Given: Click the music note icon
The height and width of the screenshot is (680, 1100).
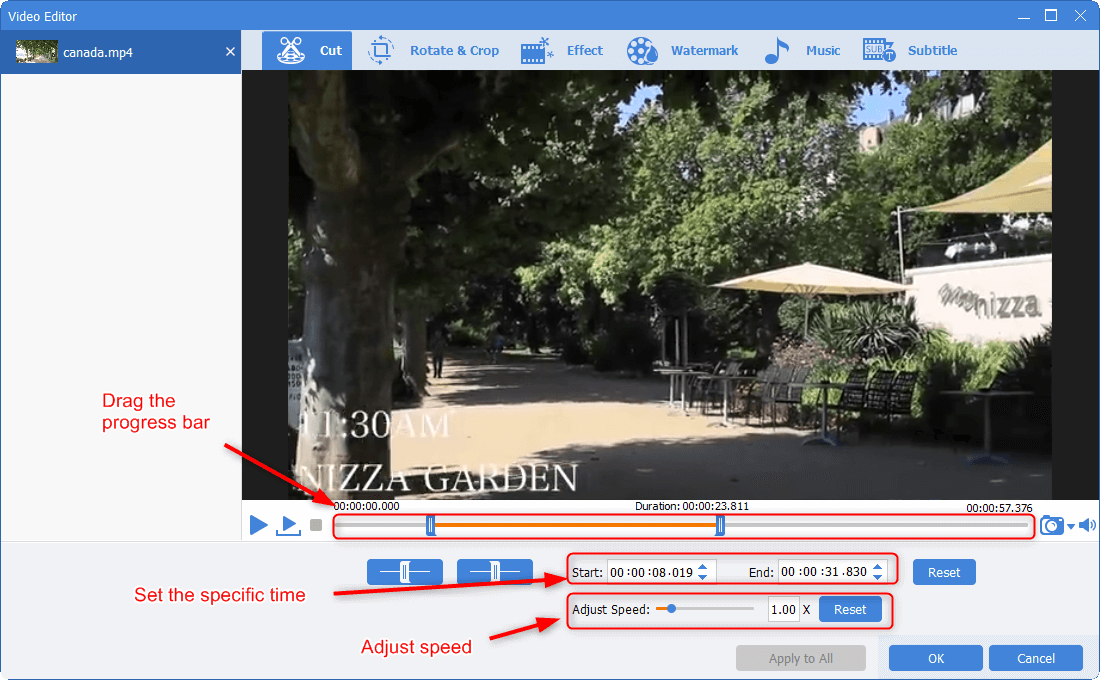Looking at the screenshot, I should point(776,51).
